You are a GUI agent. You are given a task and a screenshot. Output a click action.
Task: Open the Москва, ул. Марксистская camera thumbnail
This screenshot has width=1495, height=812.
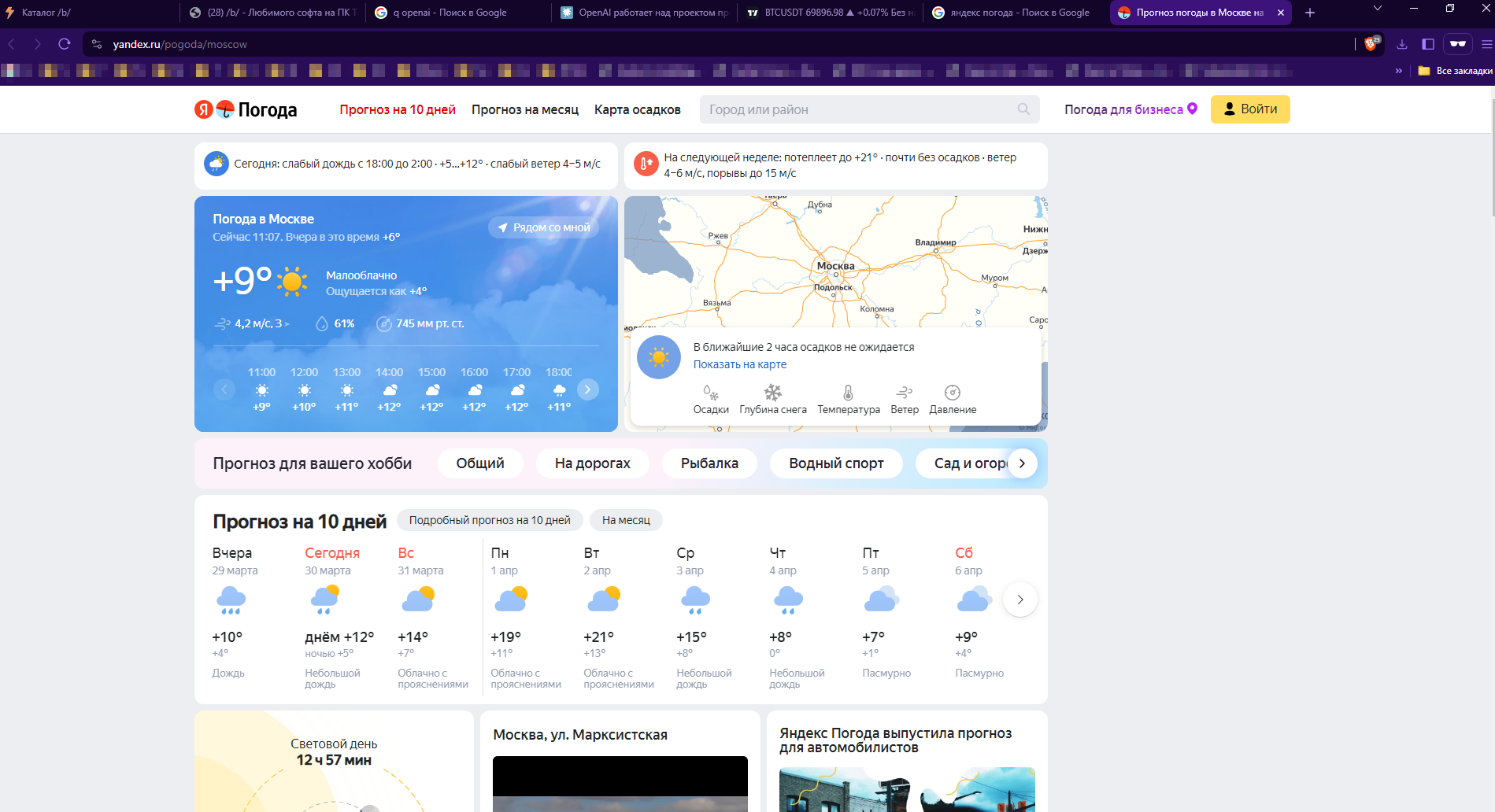(620, 784)
